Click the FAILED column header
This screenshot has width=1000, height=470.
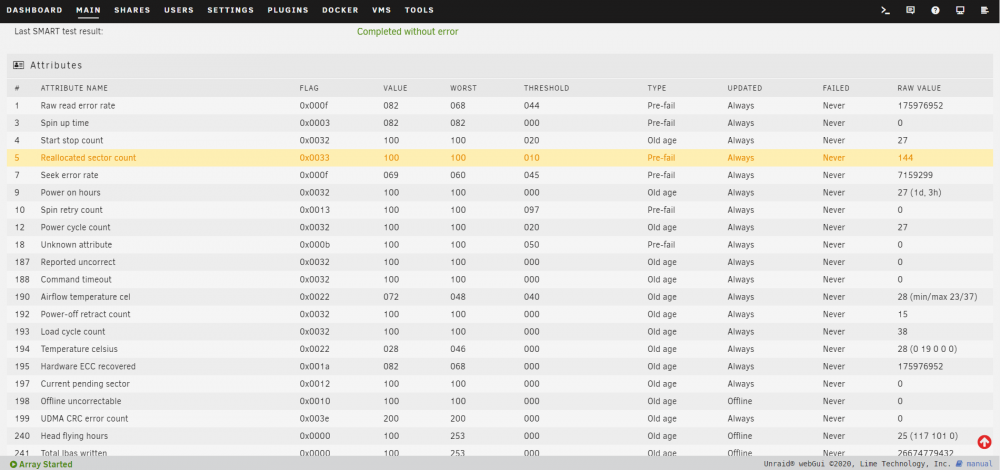(835, 88)
